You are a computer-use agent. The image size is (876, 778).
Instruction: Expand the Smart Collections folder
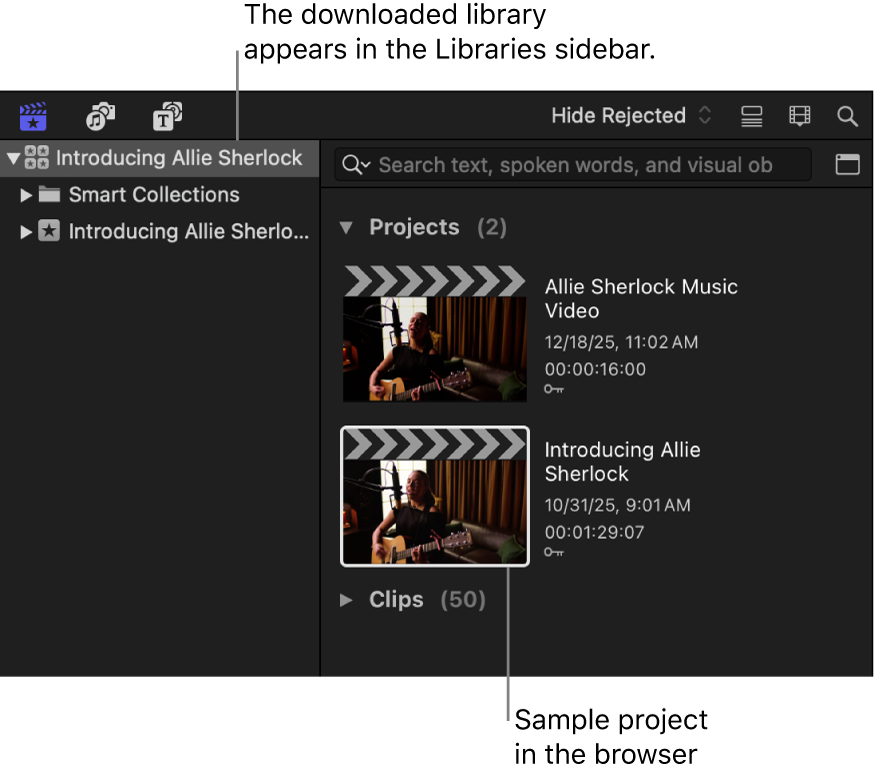click(x=26, y=195)
